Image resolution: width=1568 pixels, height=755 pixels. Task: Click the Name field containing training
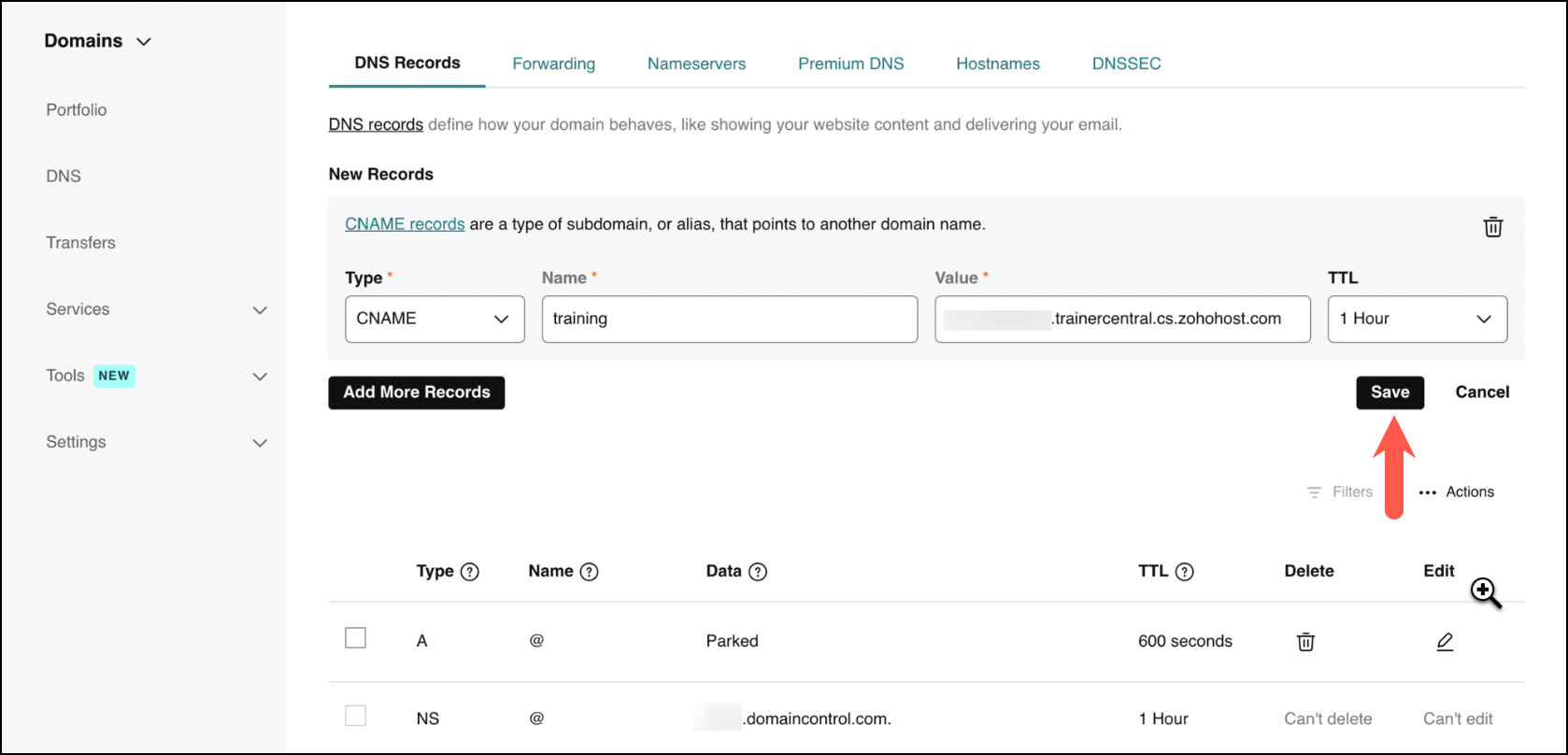pyautogui.click(x=729, y=319)
